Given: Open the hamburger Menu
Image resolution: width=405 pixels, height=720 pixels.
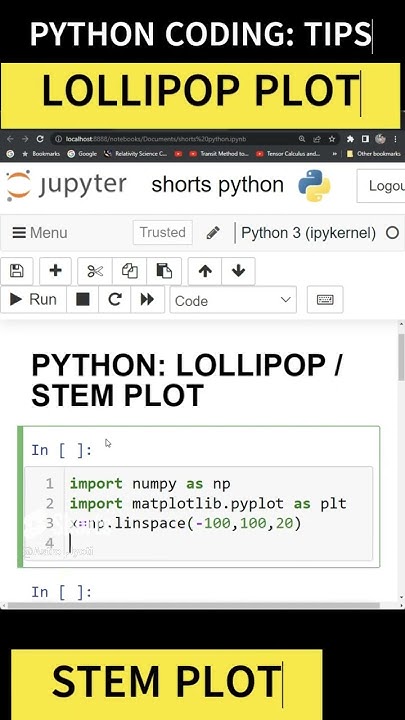Looking at the screenshot, I should (x=39, y=233).
